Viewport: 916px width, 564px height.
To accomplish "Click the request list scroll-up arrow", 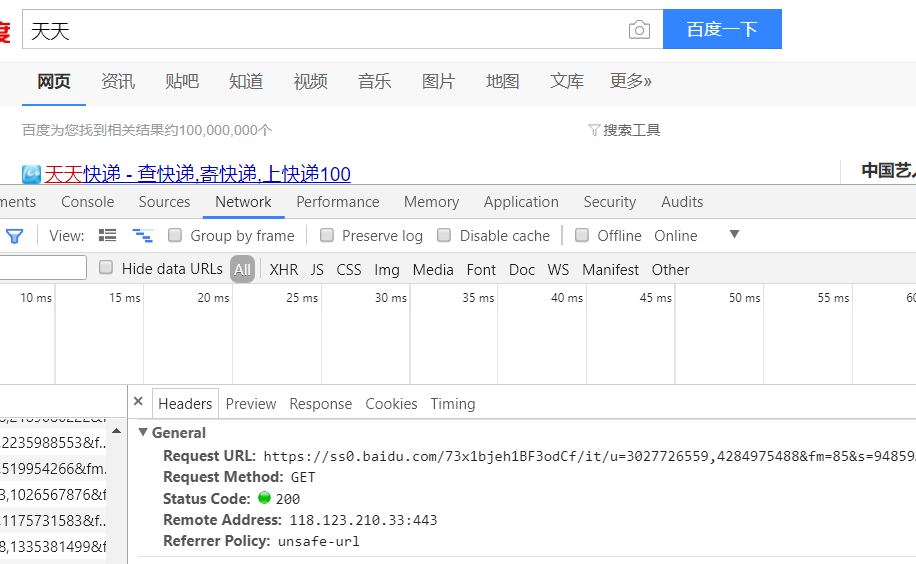I will click(x=117, y=431).
